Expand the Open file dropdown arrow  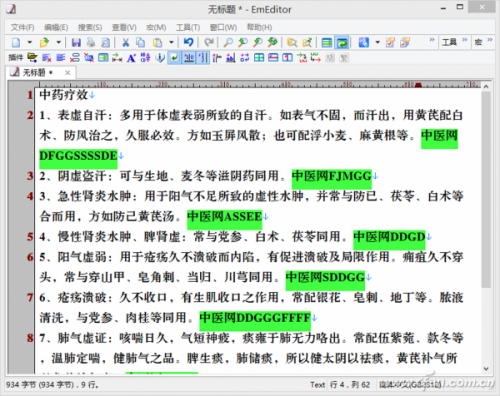(58, 42)
